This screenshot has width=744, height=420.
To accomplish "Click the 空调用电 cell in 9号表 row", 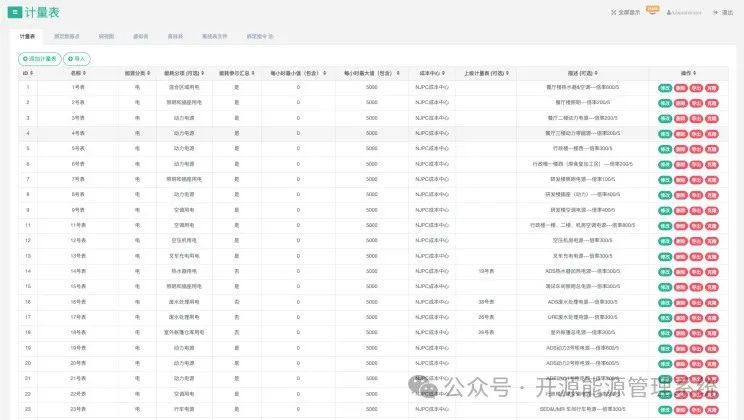I will point(184,210).
